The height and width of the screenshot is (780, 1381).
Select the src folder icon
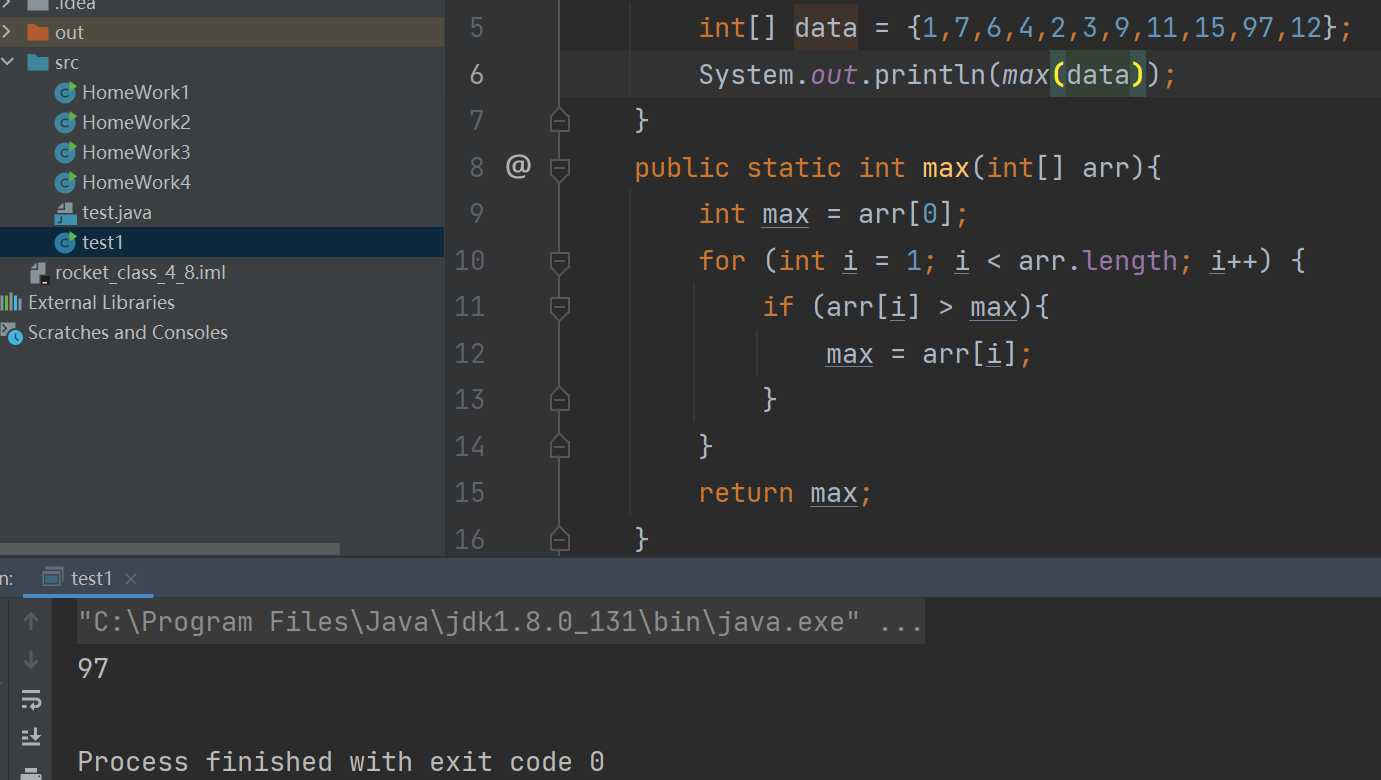[38, 62]
